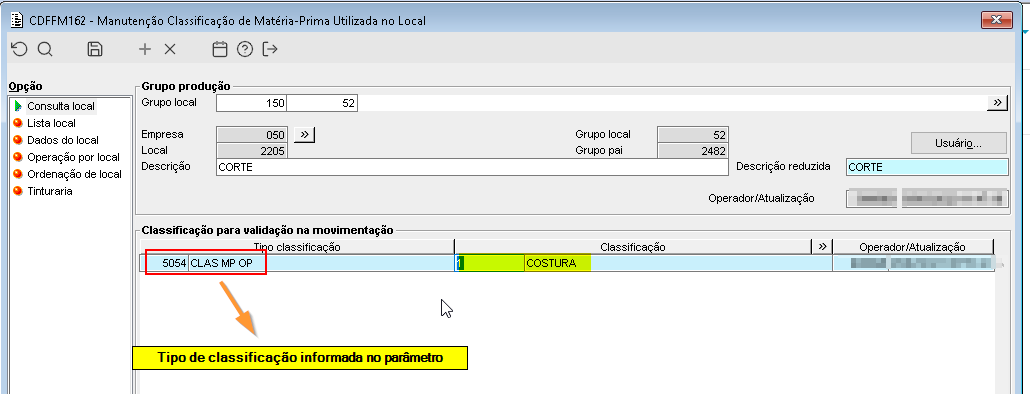Click the Grupo local field with 52
1030x394 pixels.
[x=323, y=104]
